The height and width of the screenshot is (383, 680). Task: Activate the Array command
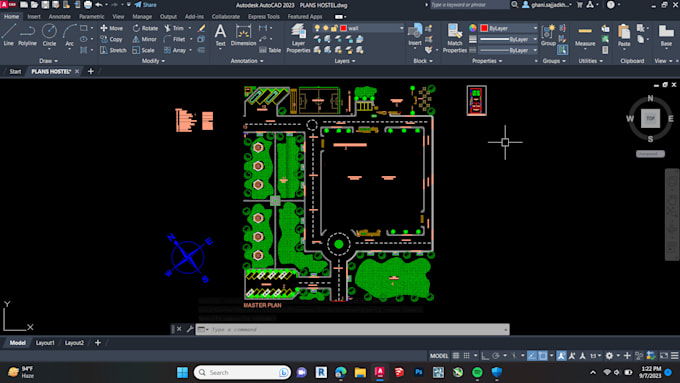[175, 50]
